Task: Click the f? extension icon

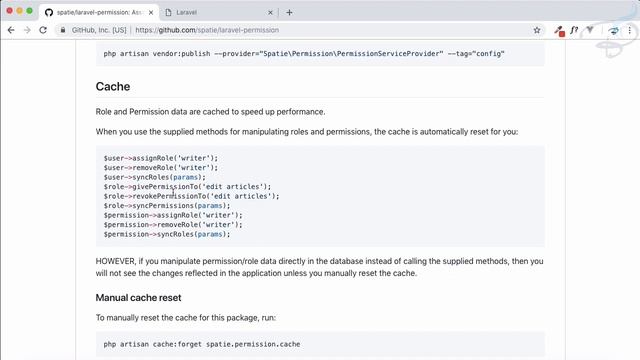Action: tap(574, 30)
